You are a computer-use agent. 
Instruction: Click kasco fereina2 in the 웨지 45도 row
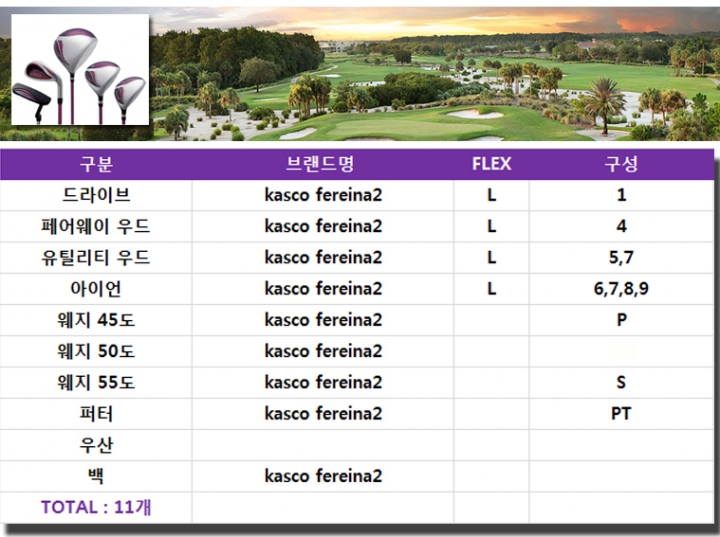(323, 320)
